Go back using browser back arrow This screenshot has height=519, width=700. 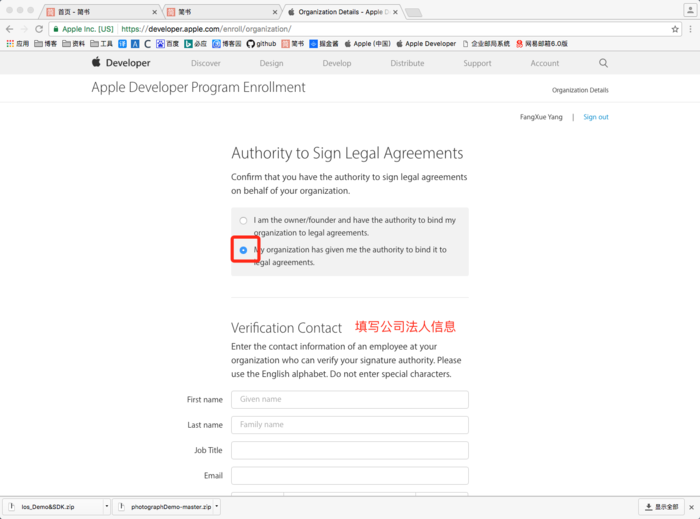pyautogui.click(x=9, y=29)
